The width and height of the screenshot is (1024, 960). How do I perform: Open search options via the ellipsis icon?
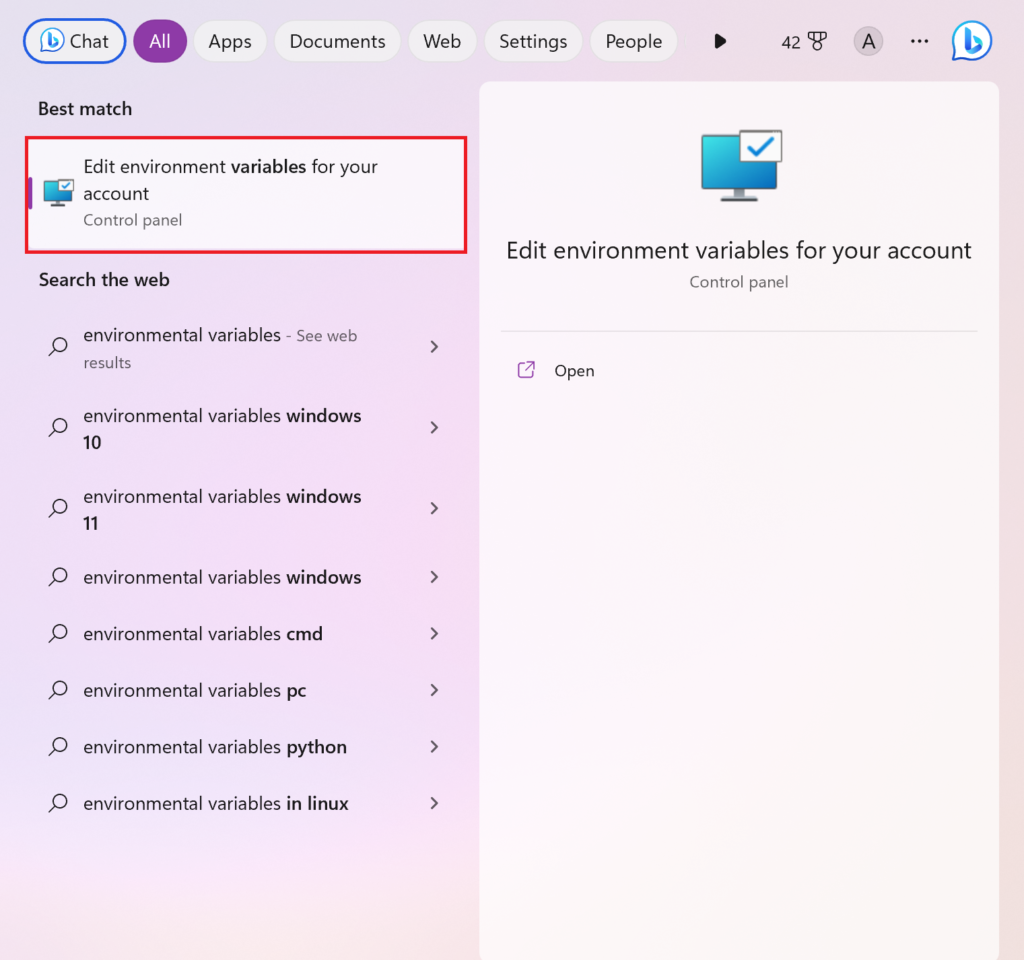[x=919, y=41]
